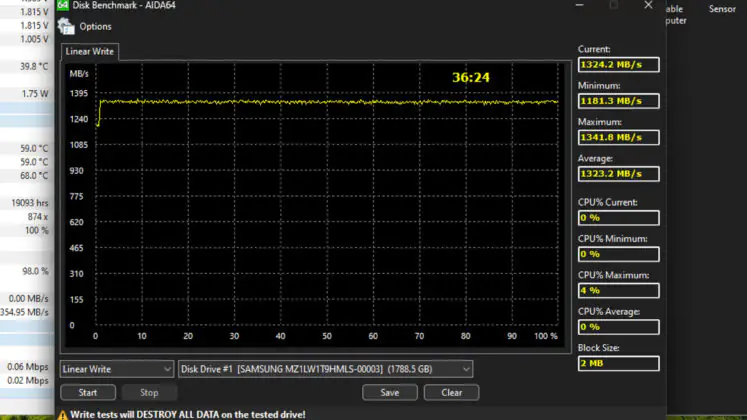
Task: Click the Block Size 2 MB field
Action: click(618, 363)
